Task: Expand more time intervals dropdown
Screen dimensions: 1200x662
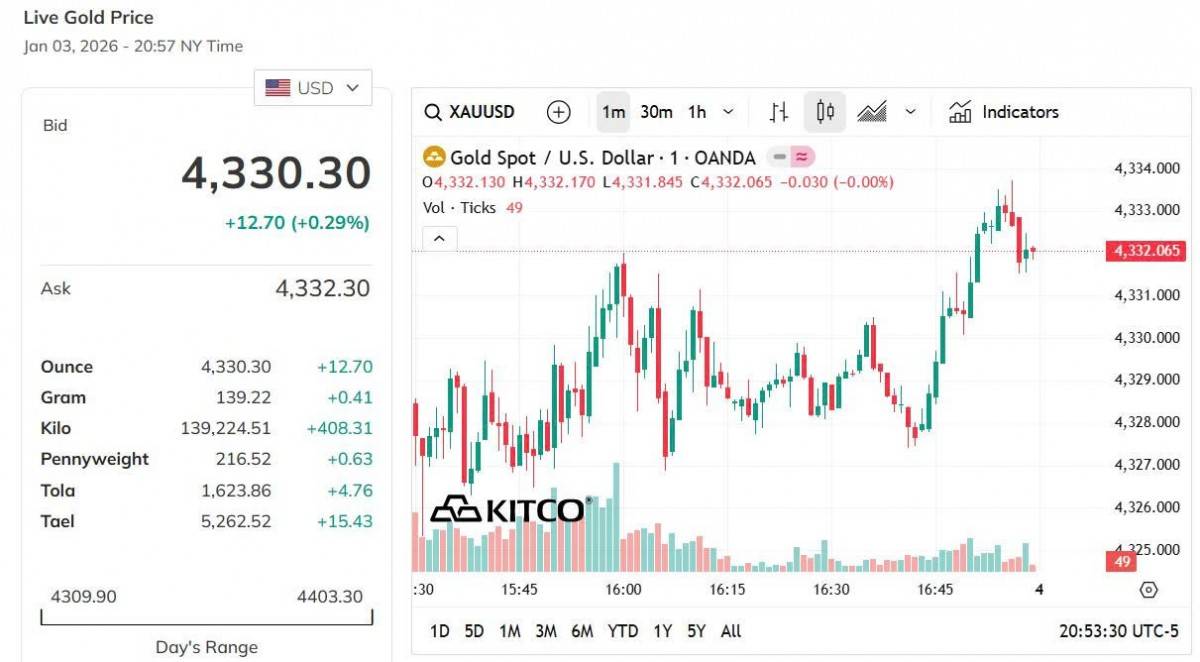Action: (x=728, y=112)
